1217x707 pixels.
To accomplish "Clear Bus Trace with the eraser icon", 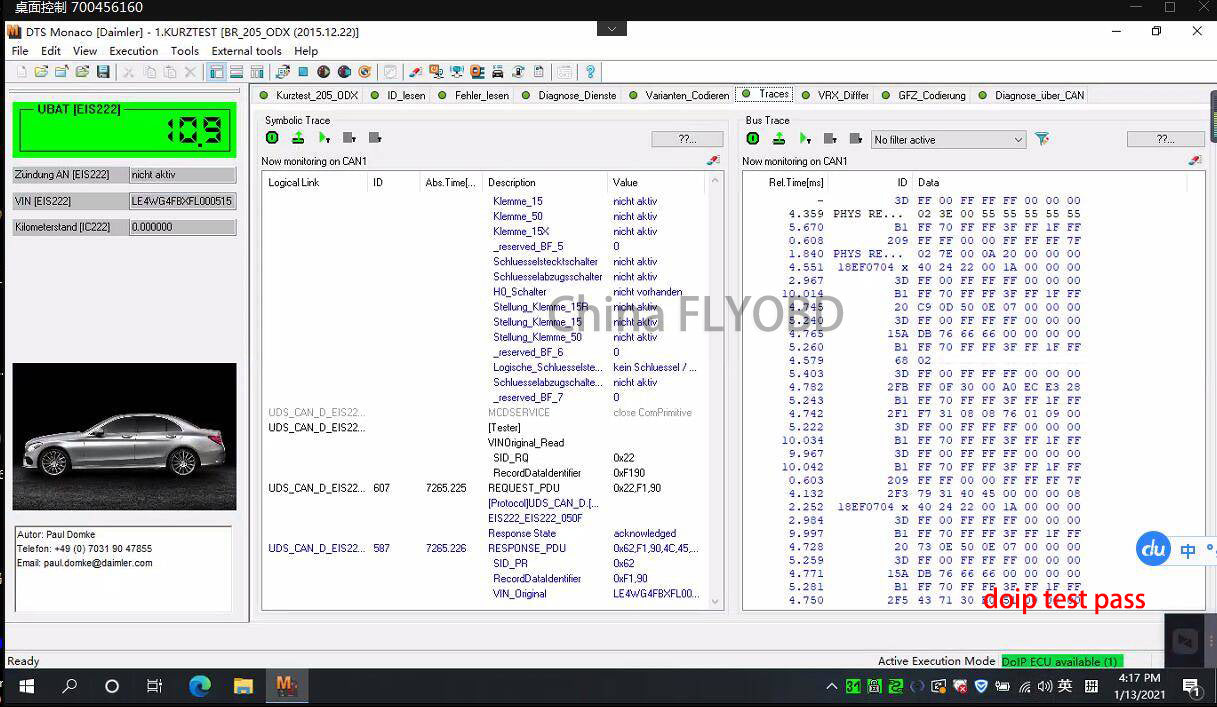I will coord(1194,160).
